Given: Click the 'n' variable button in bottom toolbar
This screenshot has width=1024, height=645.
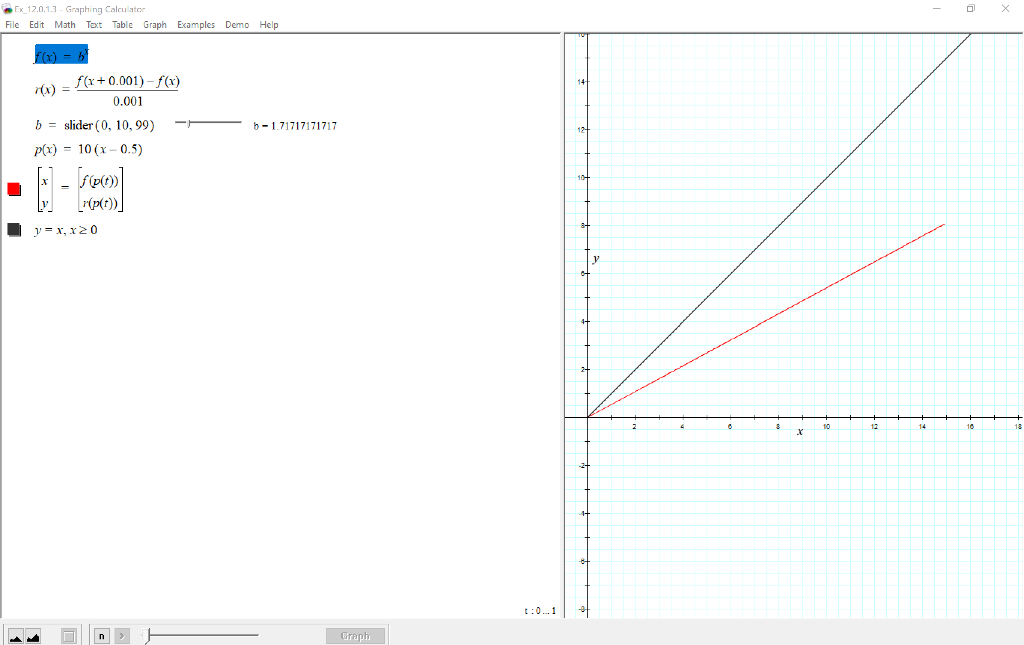Looking at the screenshot, I should pos(101,635).
